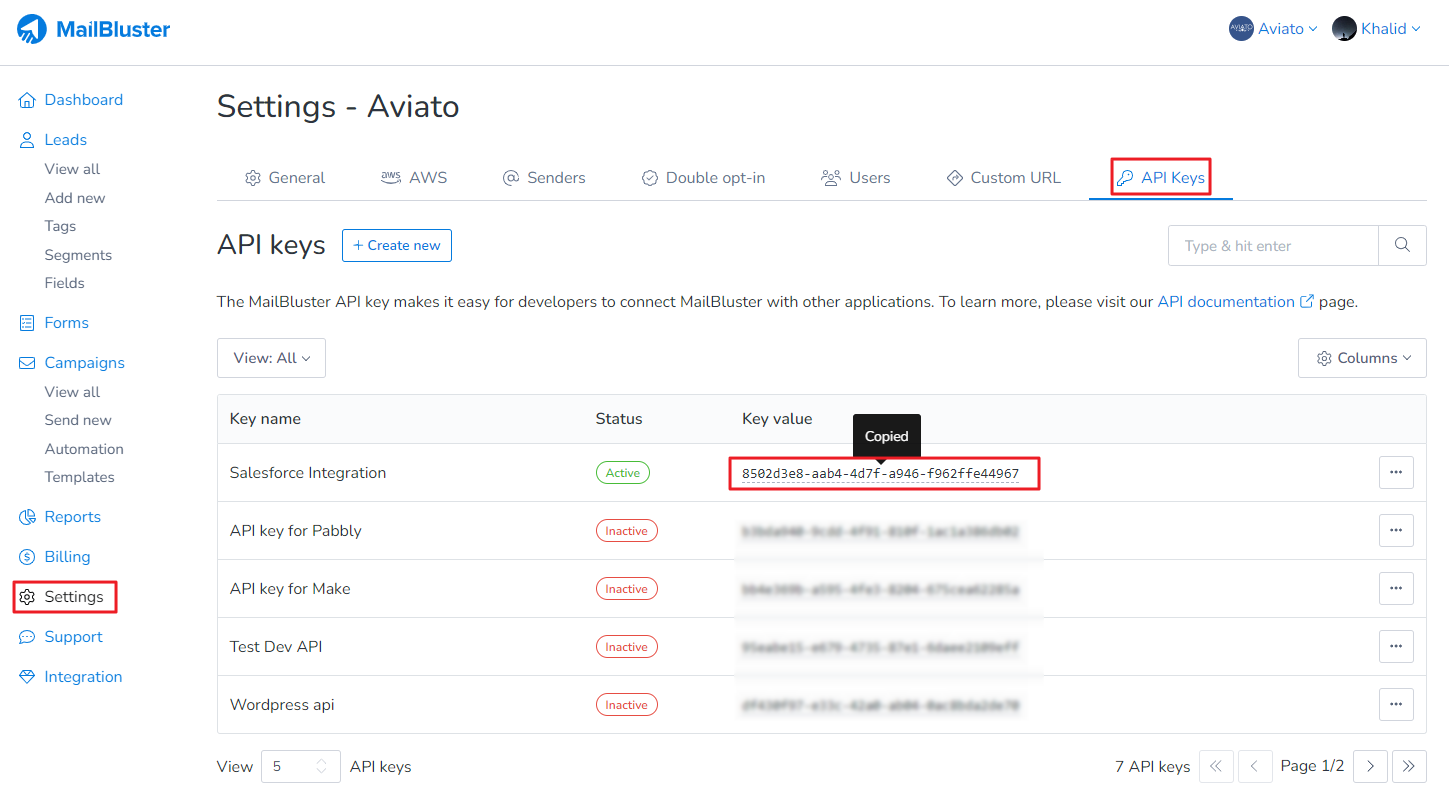Expand the View: All filter dropdown
Image resolution: width=1449 pixels, height=801 pixels.
pos(271,358)
